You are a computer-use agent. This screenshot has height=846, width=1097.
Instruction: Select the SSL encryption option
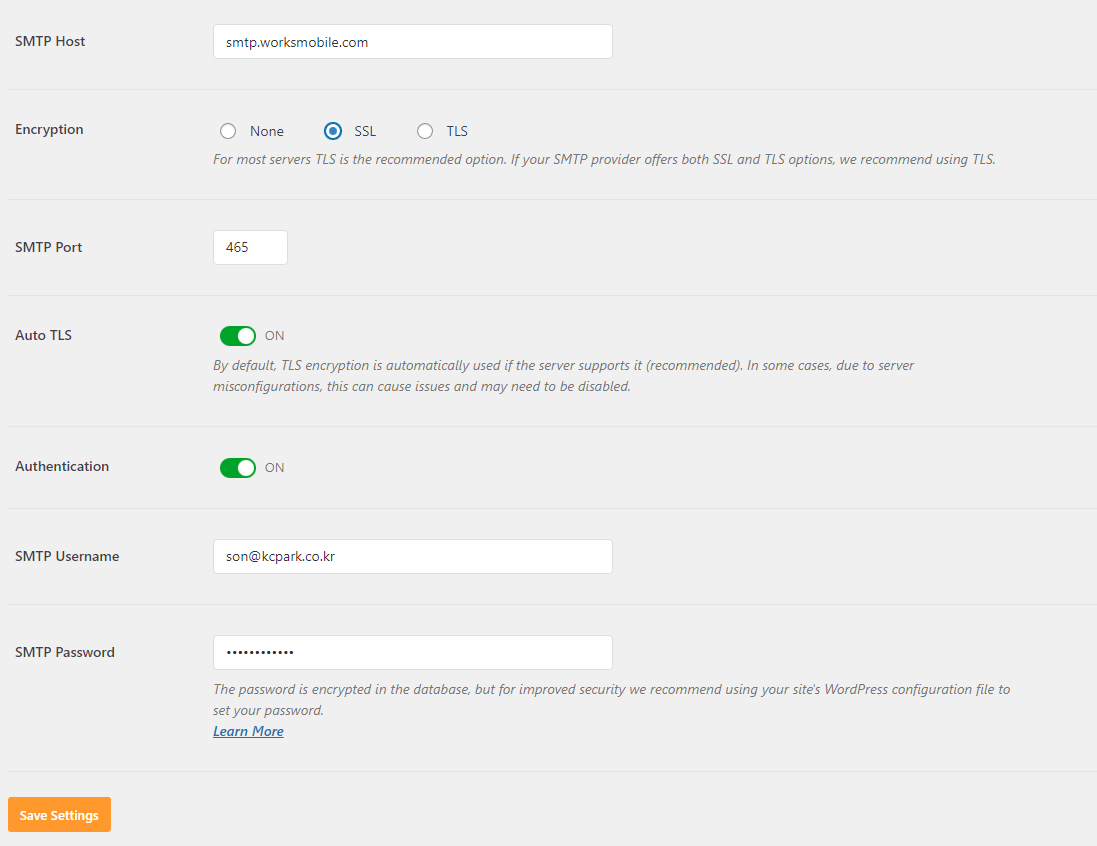333,131
